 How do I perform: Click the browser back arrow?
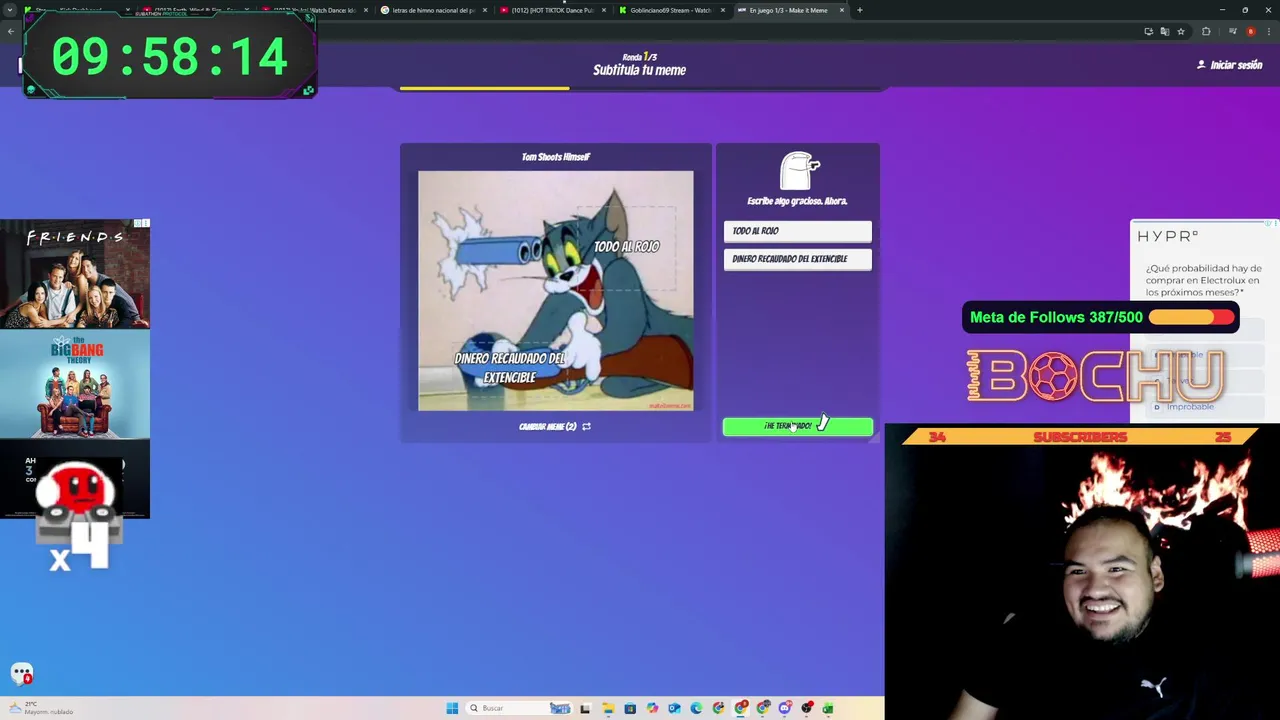(x=11, y=31)
